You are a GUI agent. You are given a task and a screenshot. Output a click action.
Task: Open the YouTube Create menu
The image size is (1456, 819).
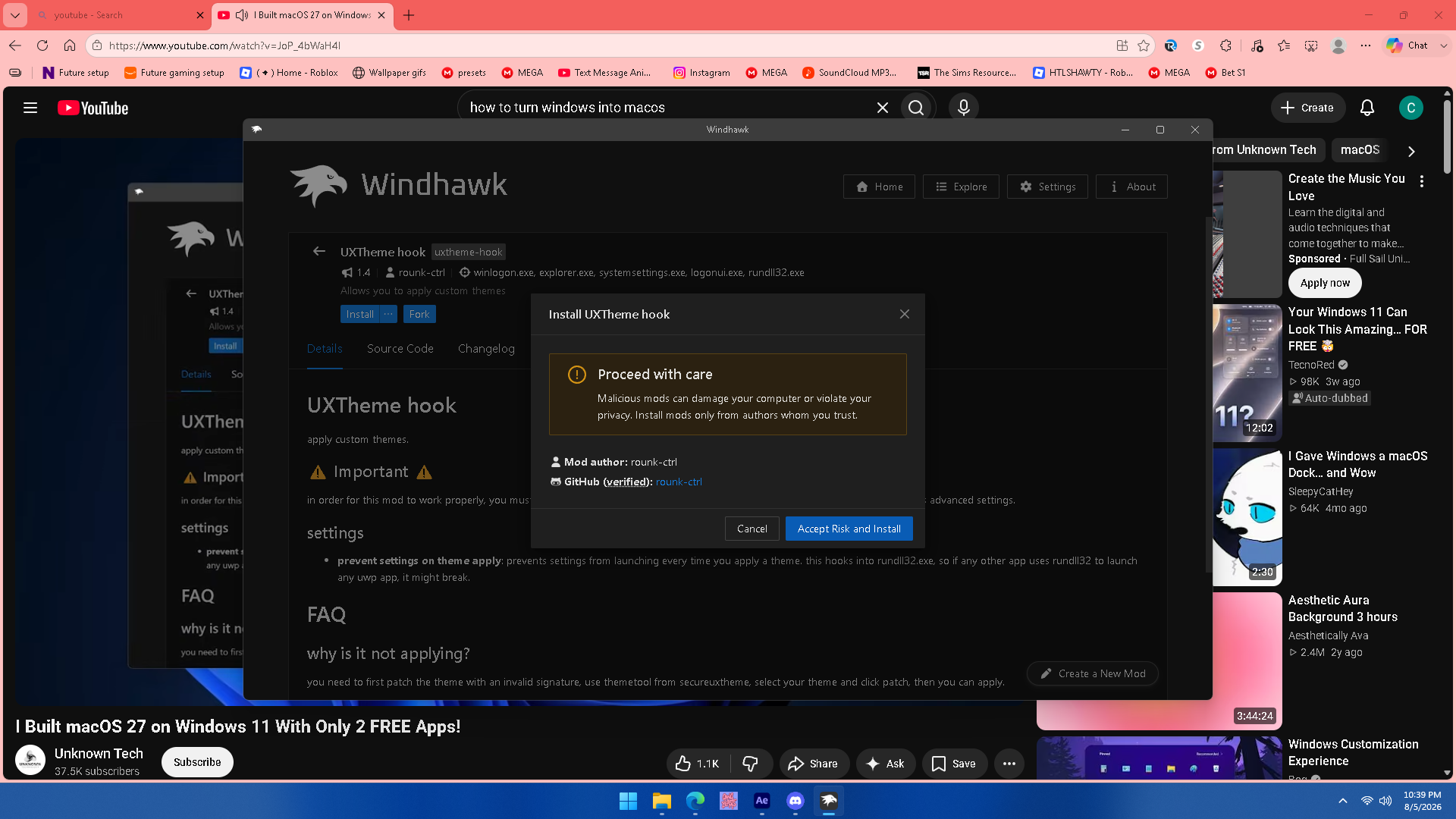[x=1307, y=108]
